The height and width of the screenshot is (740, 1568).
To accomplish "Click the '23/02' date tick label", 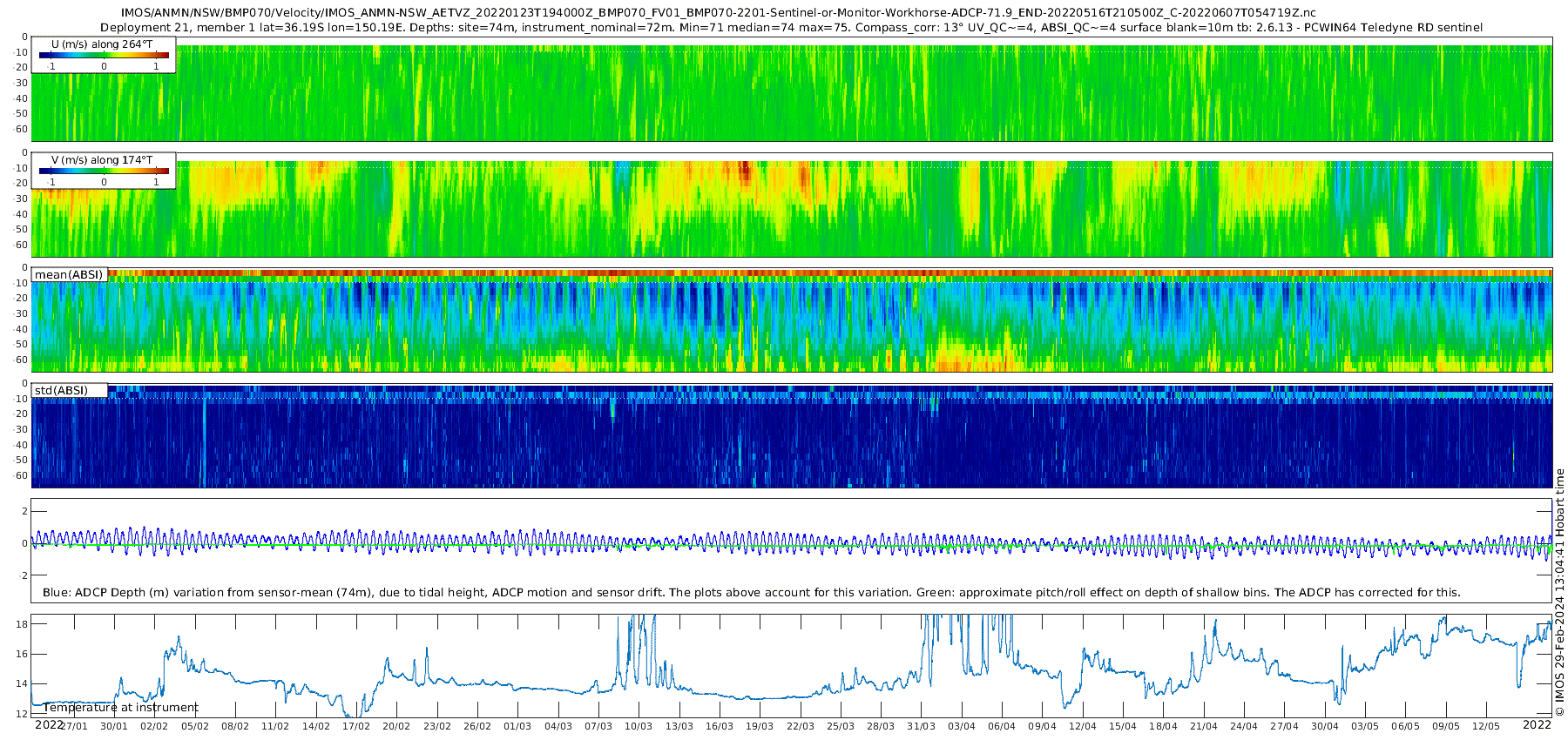I will coord(437,727).
